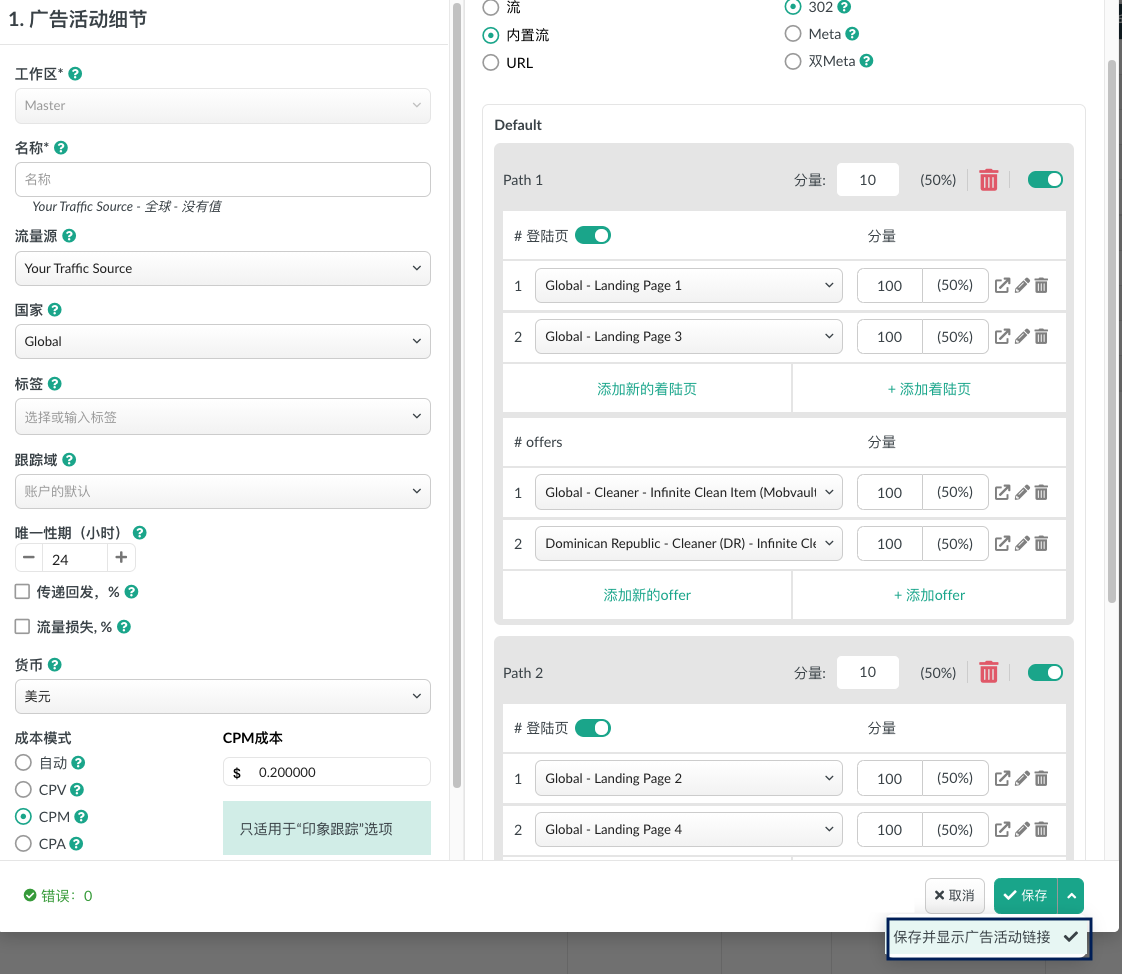This screenshot has height=974, width=1122.
Task: Select 双Meta redirect radio
Action: coord(793,61)
